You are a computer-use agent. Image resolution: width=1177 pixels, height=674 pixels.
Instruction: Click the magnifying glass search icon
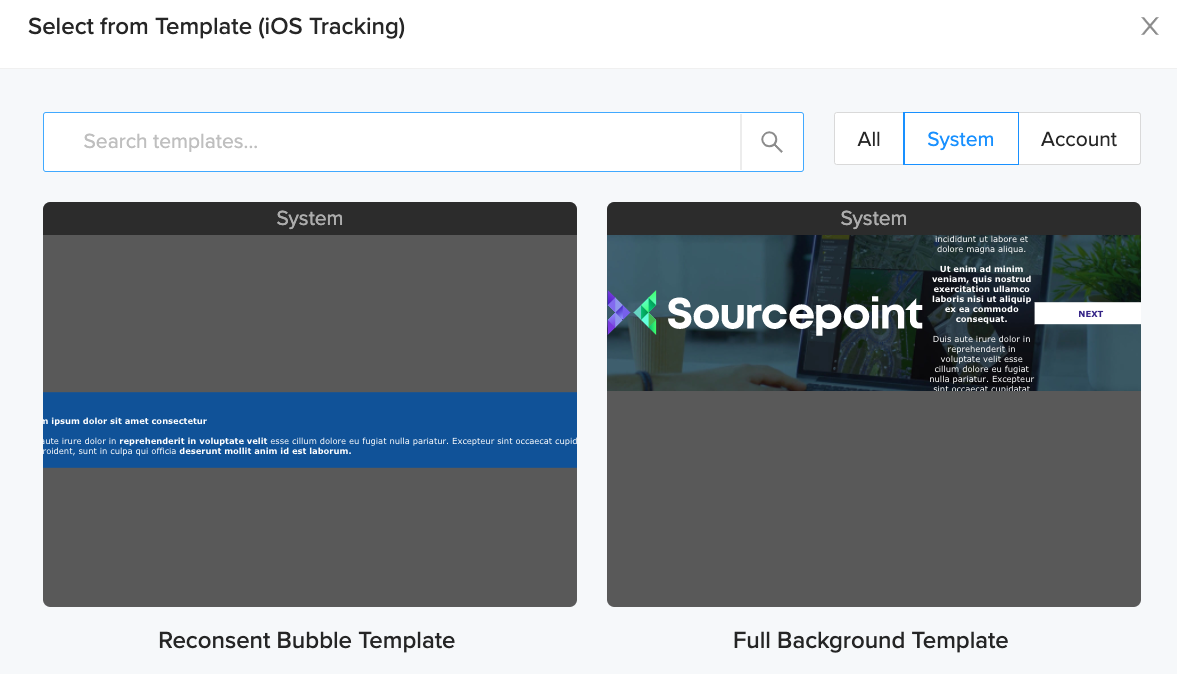(772, 142)
